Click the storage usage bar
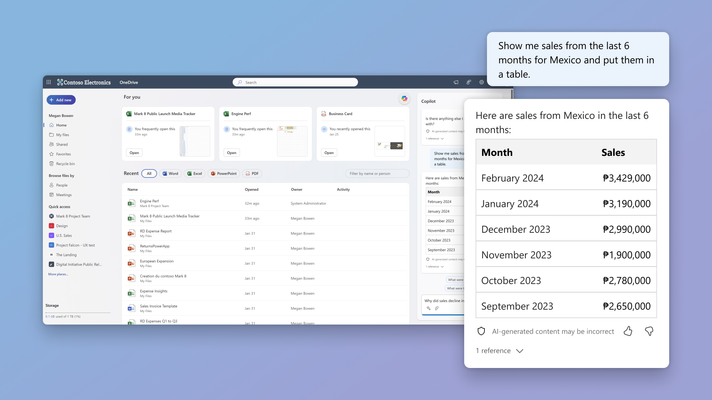 tap(78, 312)
